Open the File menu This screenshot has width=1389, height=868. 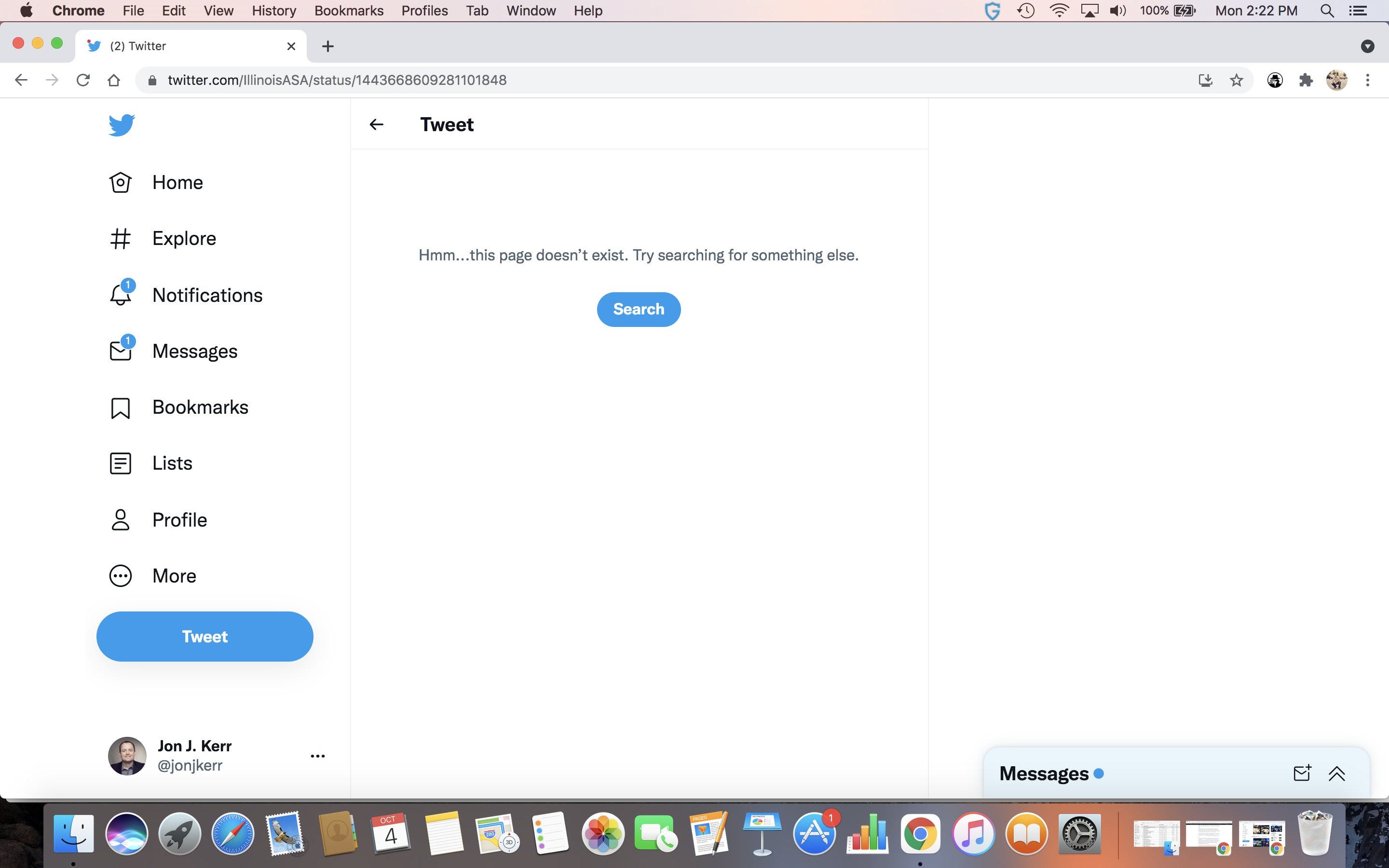pyautogui.click(x=133, y=10)
